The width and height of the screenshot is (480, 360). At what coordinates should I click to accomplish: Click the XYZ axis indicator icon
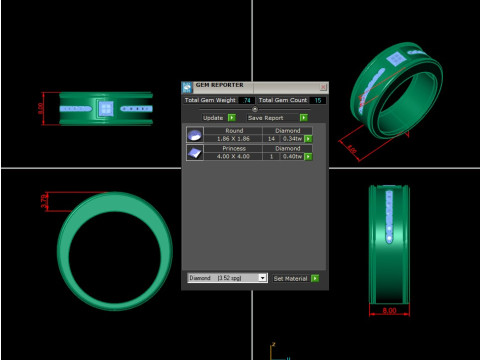tap(279, 352)
